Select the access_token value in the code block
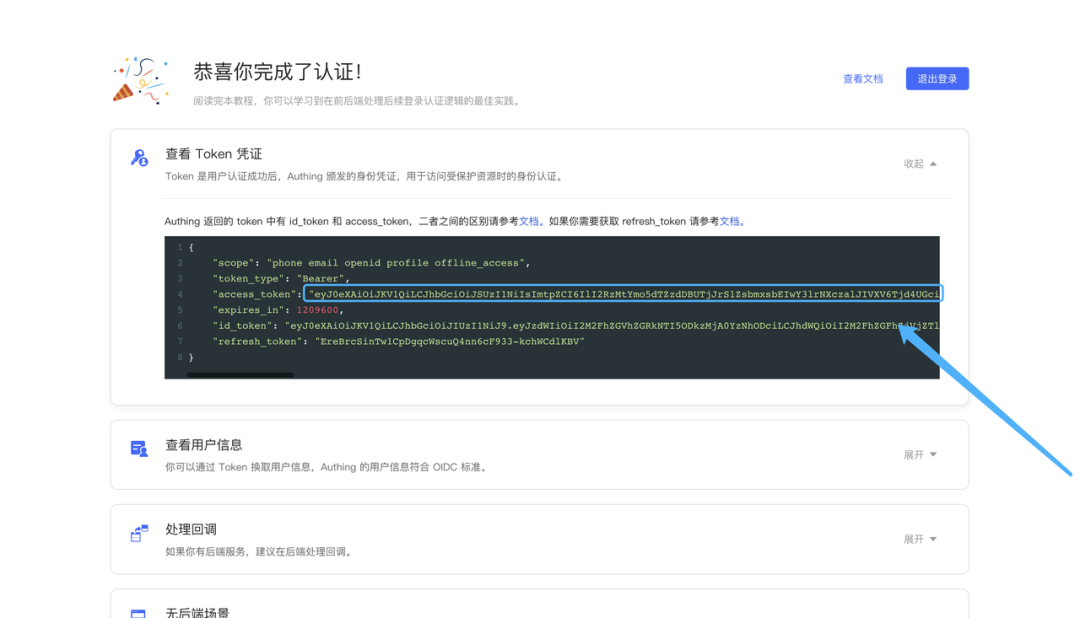Viewport: 1080px width, 618px height. pos(623,294)
